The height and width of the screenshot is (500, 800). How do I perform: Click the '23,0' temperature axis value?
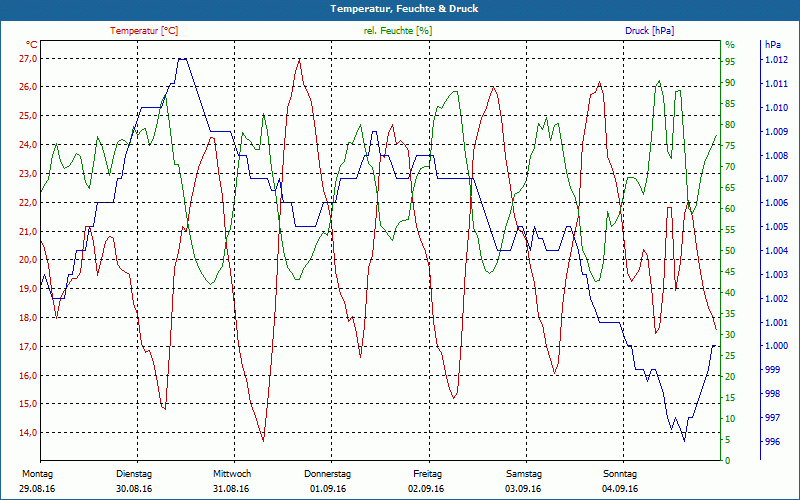point(28,173)
